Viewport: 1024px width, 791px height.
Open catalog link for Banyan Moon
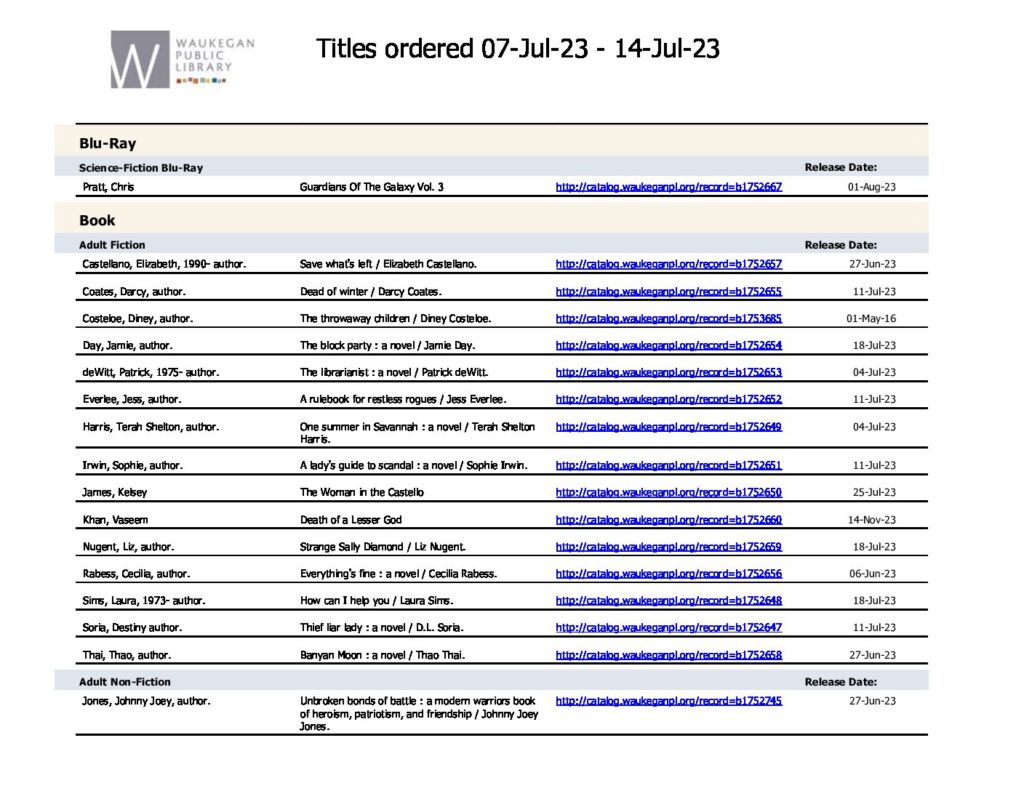(669, 654)
